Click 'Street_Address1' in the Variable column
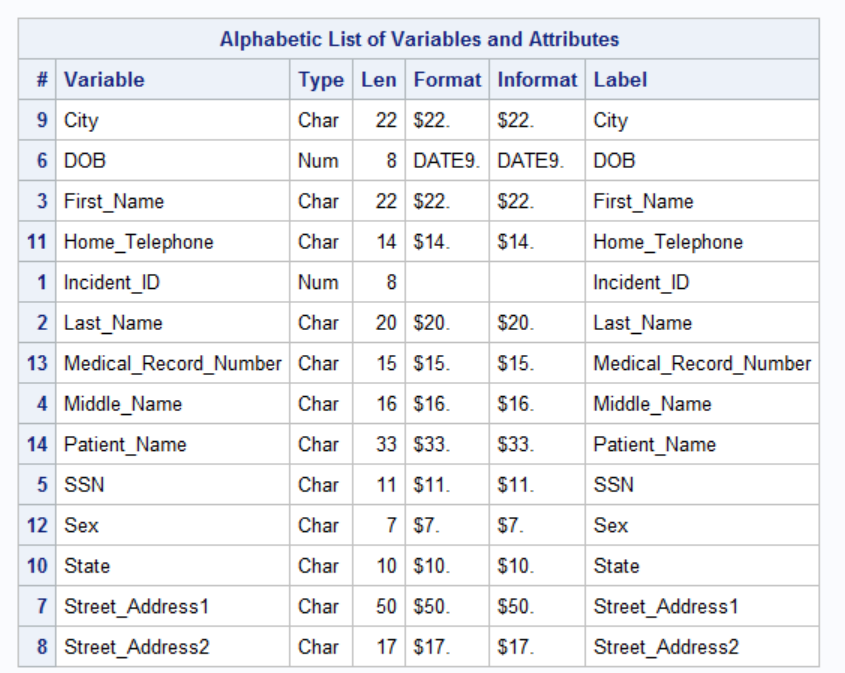This screenshot has width=845, height=673. [x=137, y=607]
